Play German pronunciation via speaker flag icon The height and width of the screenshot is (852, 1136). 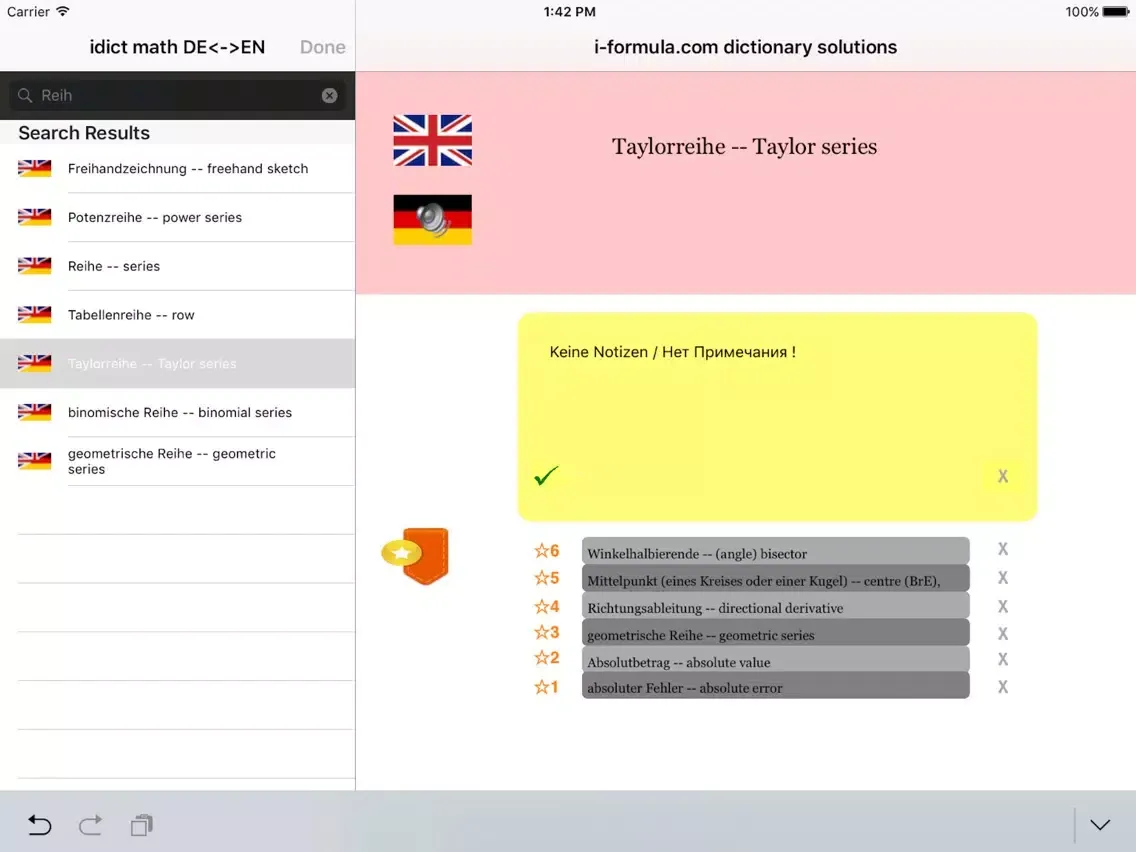pos(433,220)
